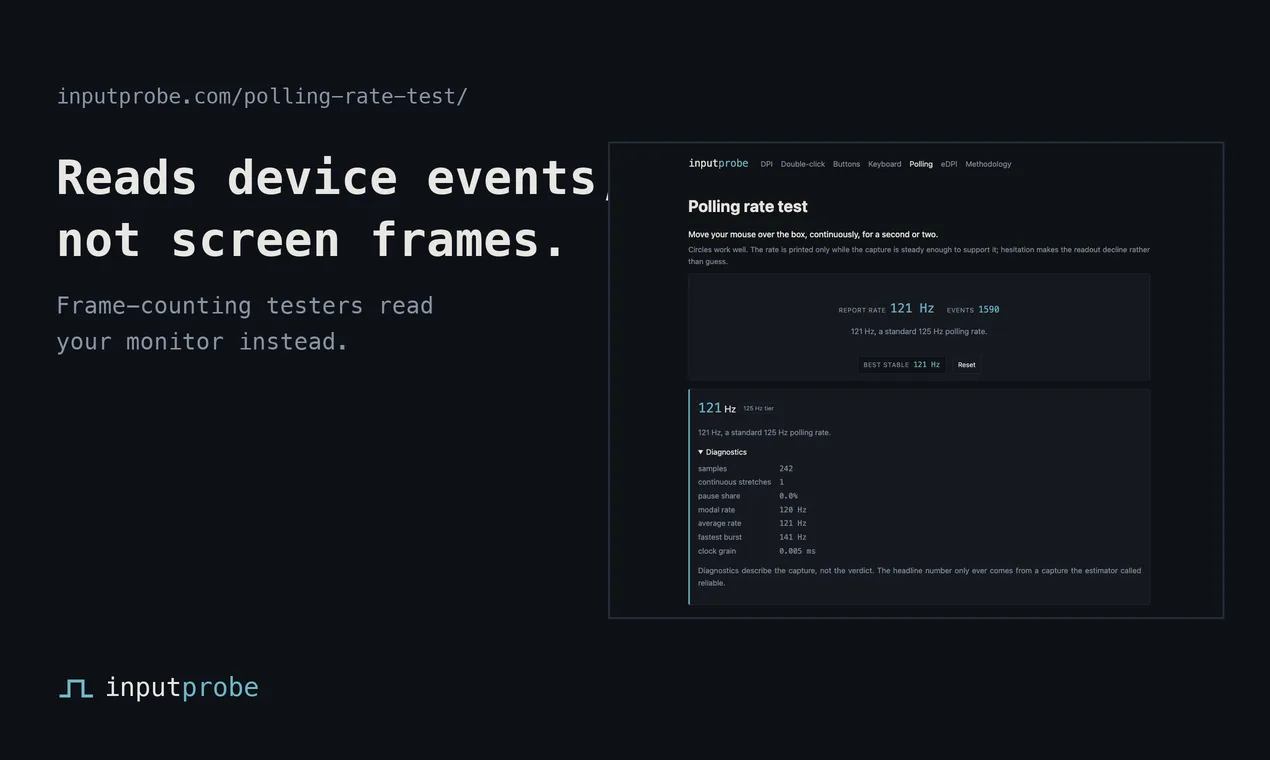Open the inputprobe home link in navbar

[718, 164]
